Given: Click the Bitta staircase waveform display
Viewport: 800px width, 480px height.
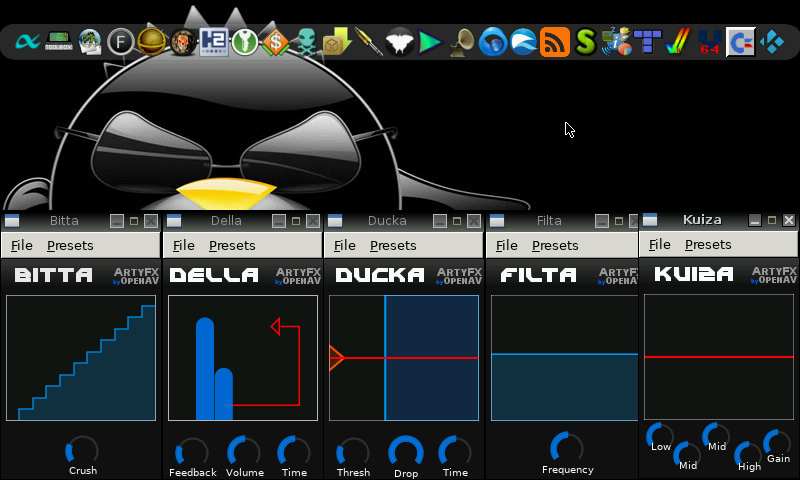Looking at the screenshot, I should [x=81, y=358].
